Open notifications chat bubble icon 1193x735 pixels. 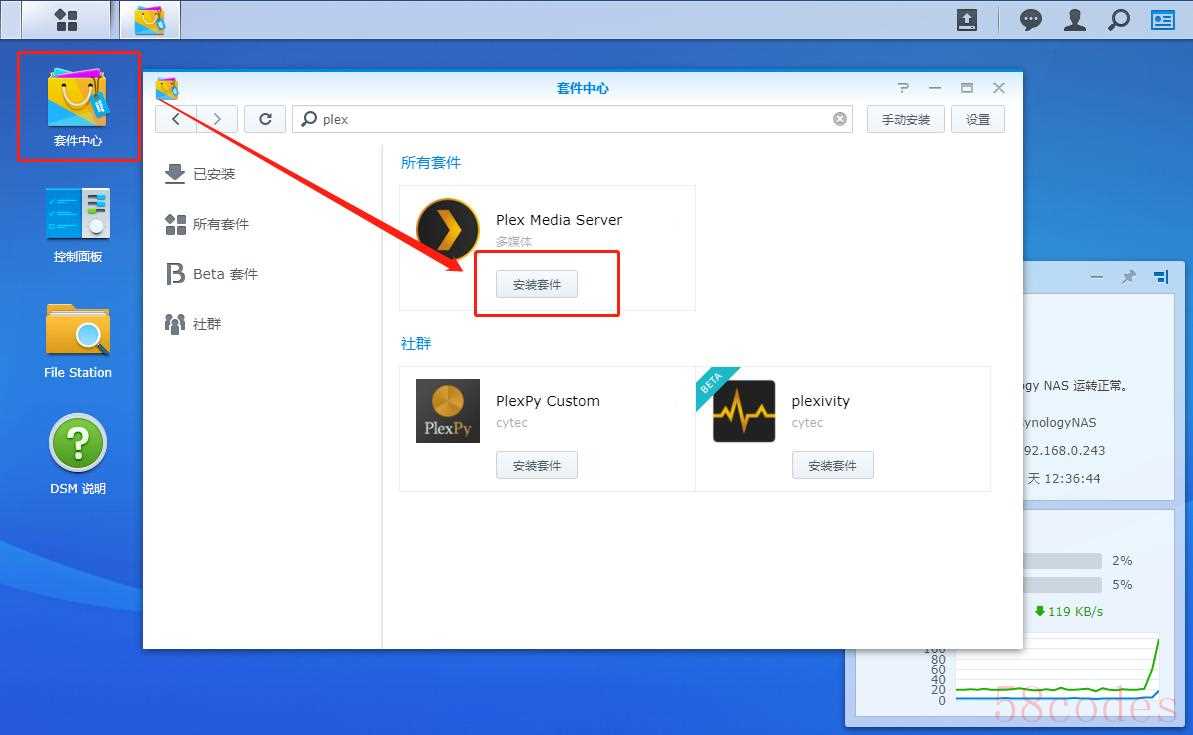point(1030,20)
